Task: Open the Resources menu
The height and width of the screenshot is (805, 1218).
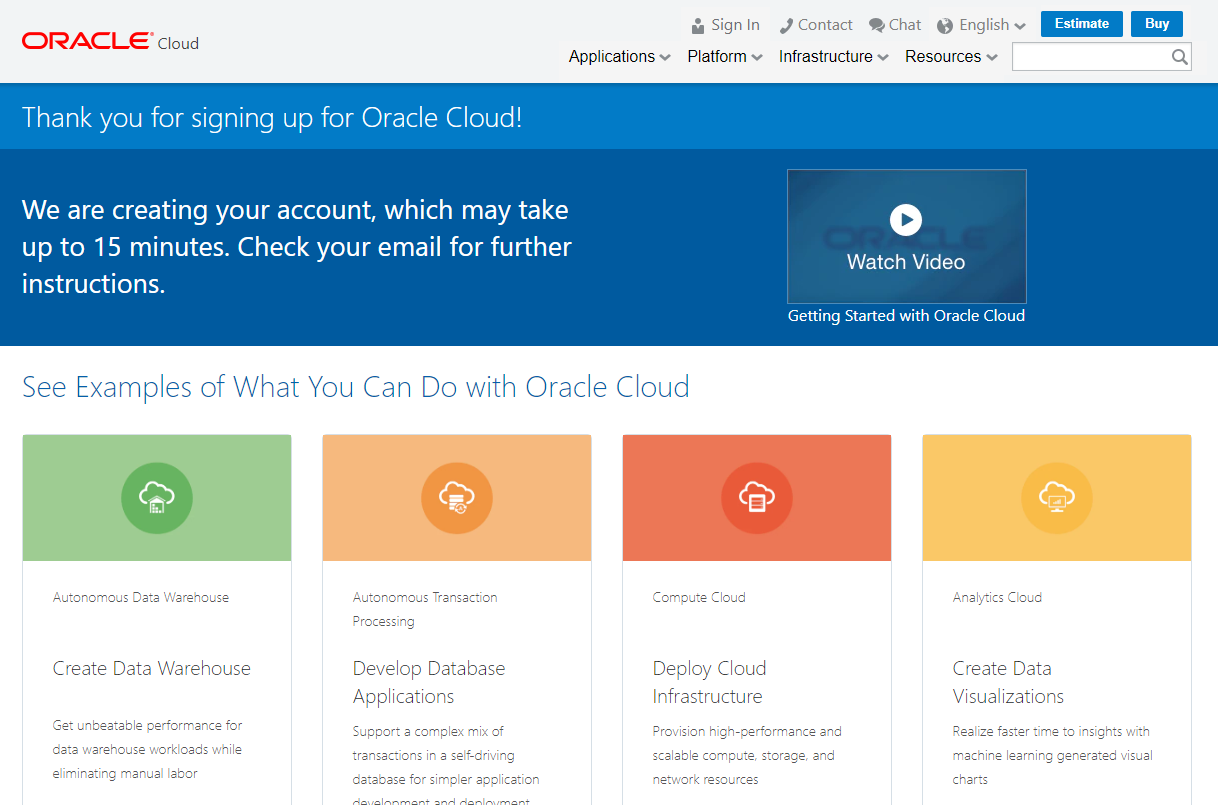Action: coord(952,57)
